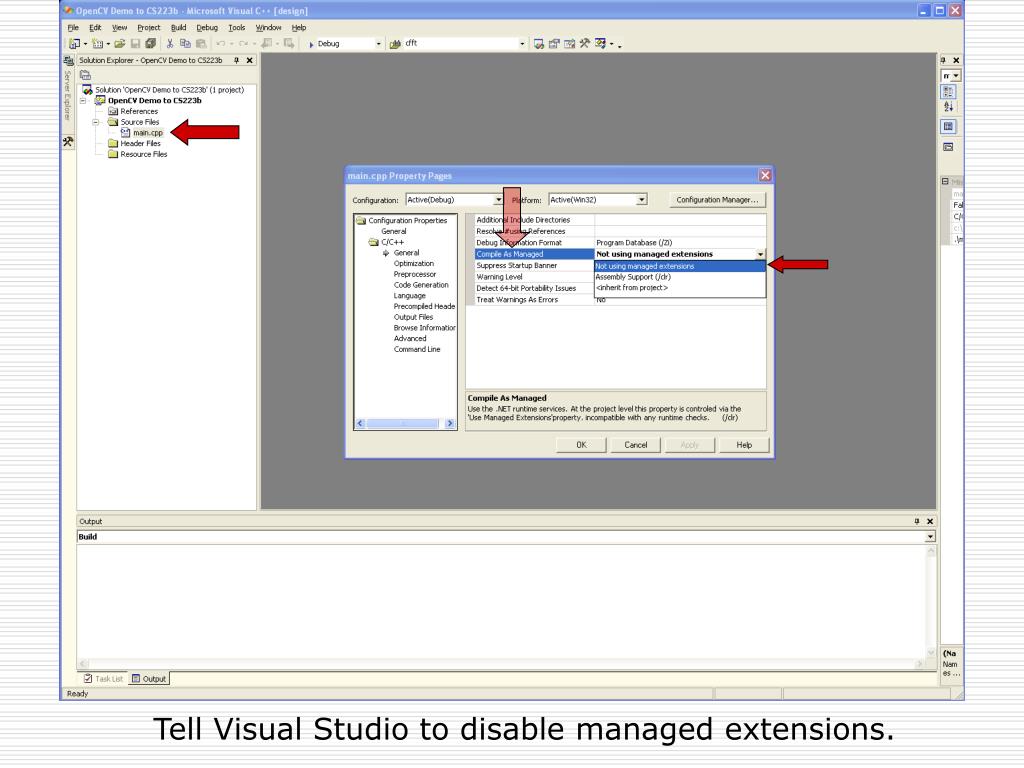
Task: Select '<inherit from project>' option
Action: pos(679,288)
